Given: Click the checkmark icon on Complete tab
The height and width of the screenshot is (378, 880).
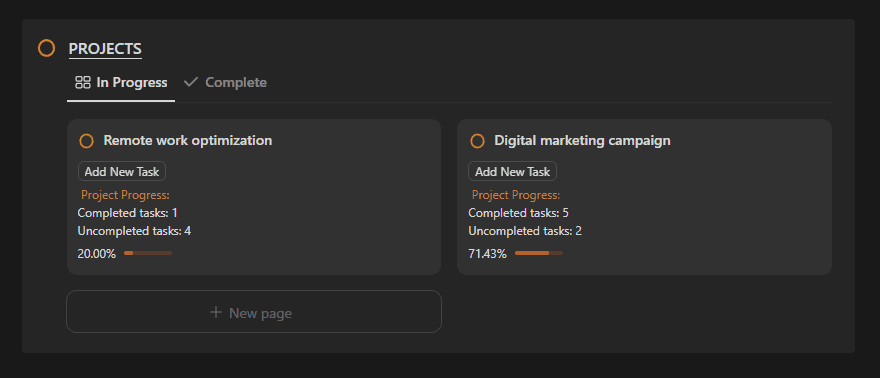Looking at the screenshot, I should click(191, 82).
